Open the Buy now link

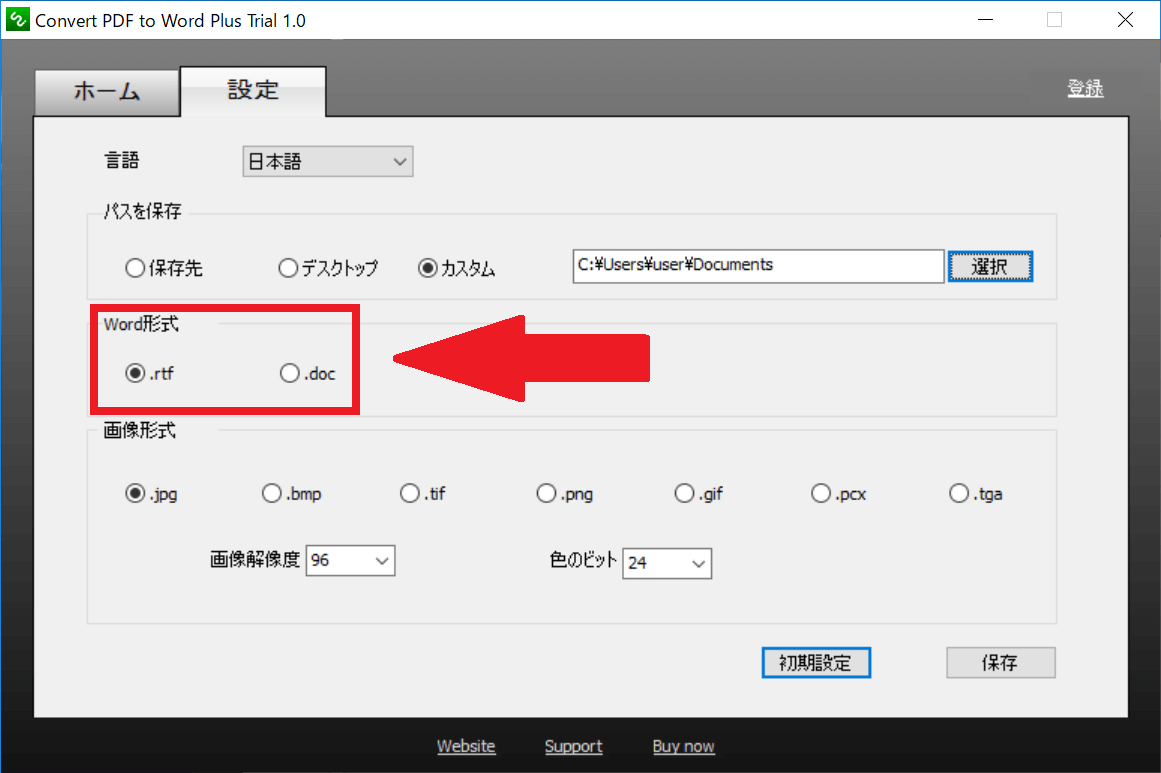coord(683,746)
